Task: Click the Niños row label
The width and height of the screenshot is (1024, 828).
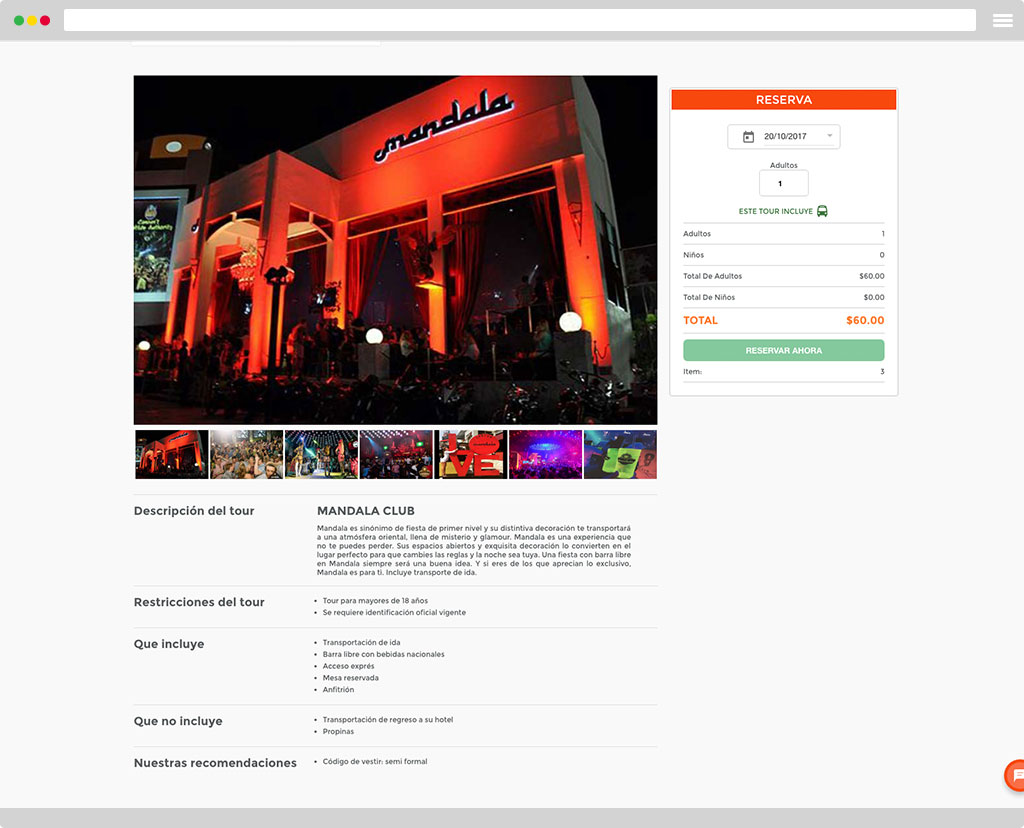Action: [694, 255]
